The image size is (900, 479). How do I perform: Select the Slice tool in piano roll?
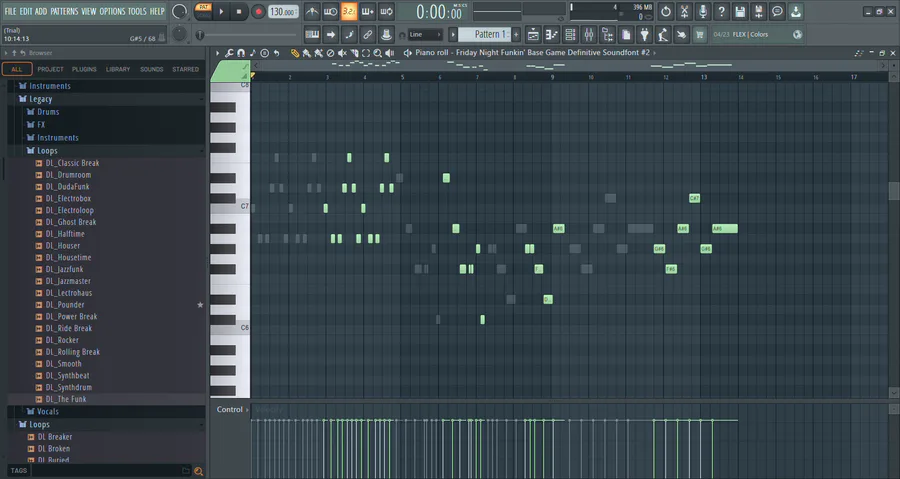(354, 53)
